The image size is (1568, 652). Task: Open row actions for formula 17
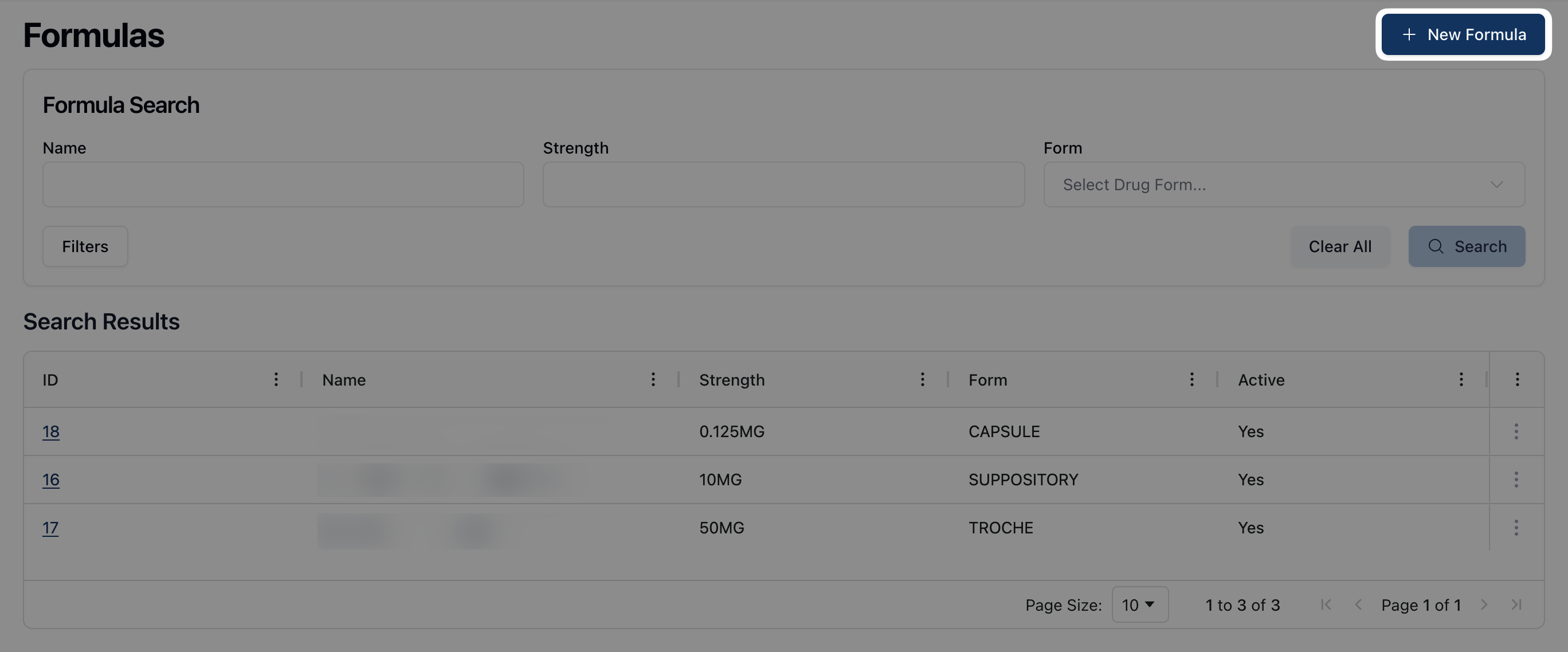coord(1516,527)
